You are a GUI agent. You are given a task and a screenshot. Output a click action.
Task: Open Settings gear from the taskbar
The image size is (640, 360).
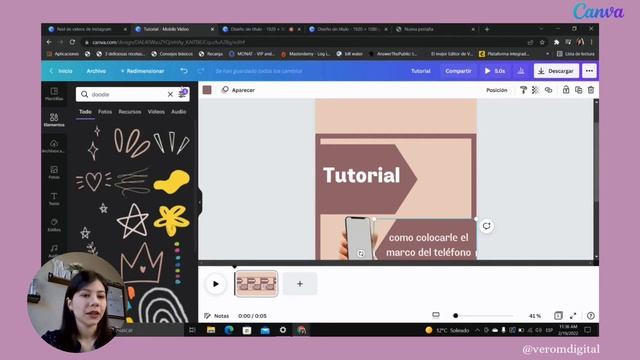[282, 330]
